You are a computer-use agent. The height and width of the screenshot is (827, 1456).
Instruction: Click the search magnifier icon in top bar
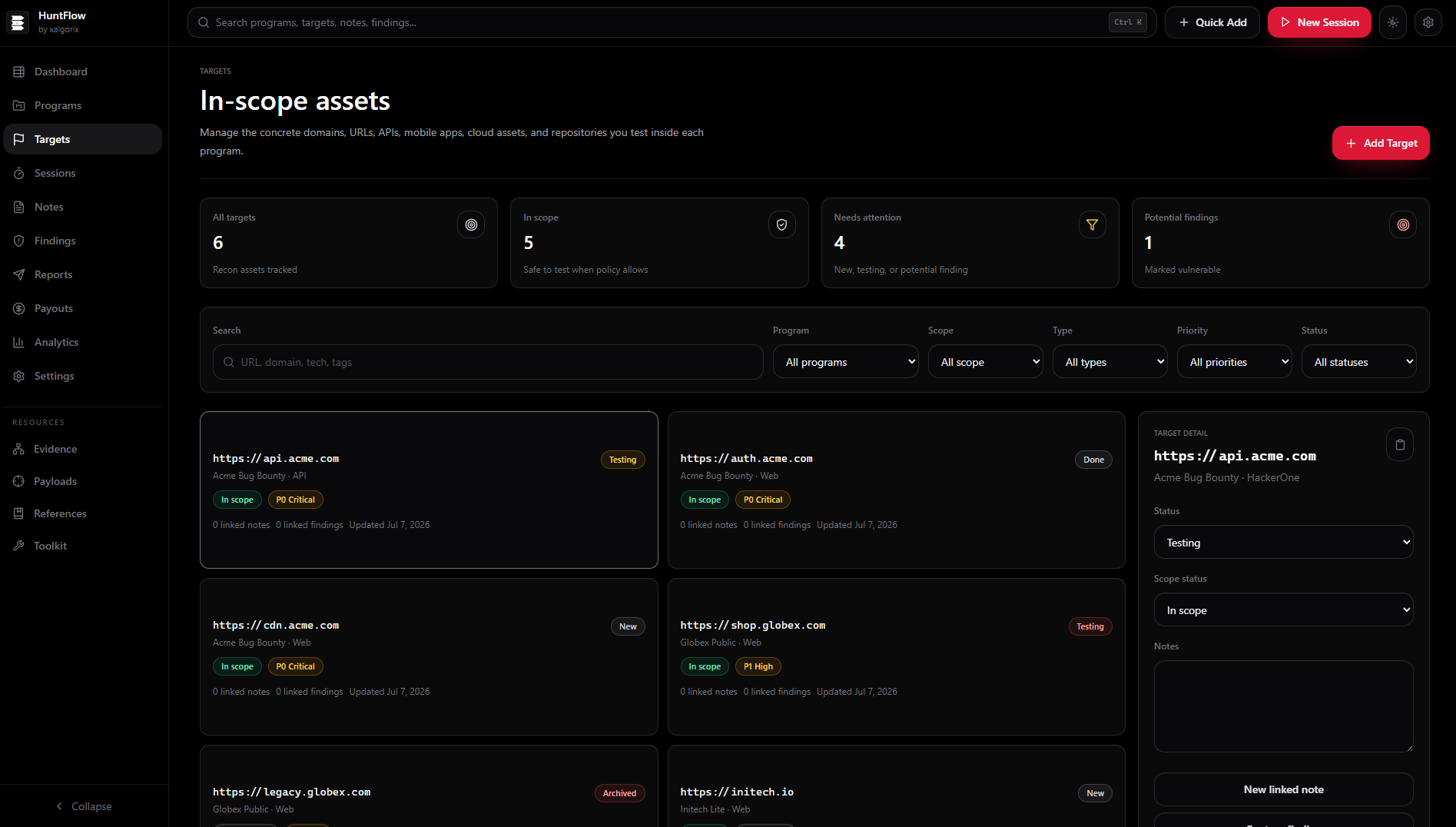click(204, 22)
